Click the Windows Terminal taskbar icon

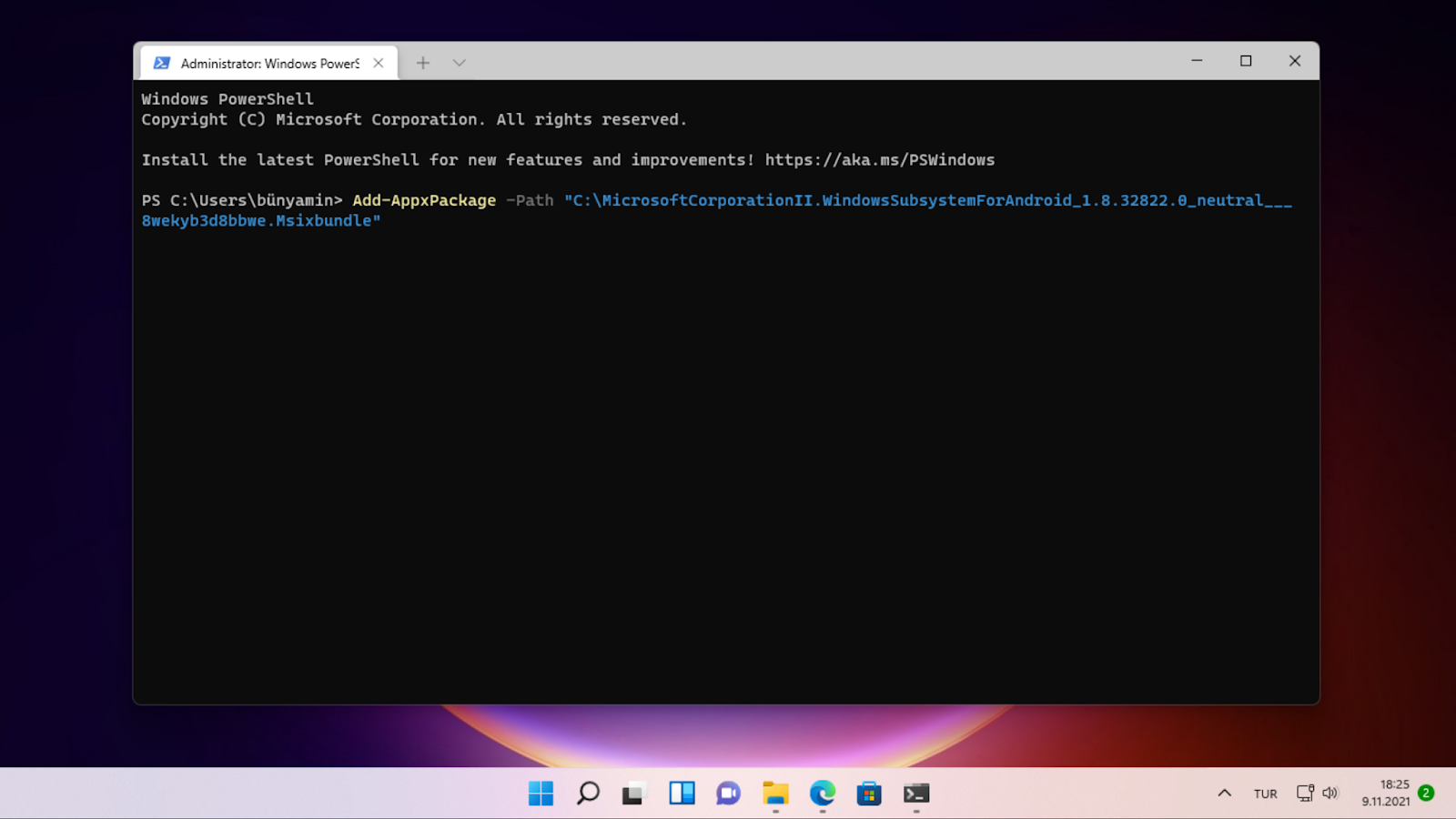(x=916, y=794)
